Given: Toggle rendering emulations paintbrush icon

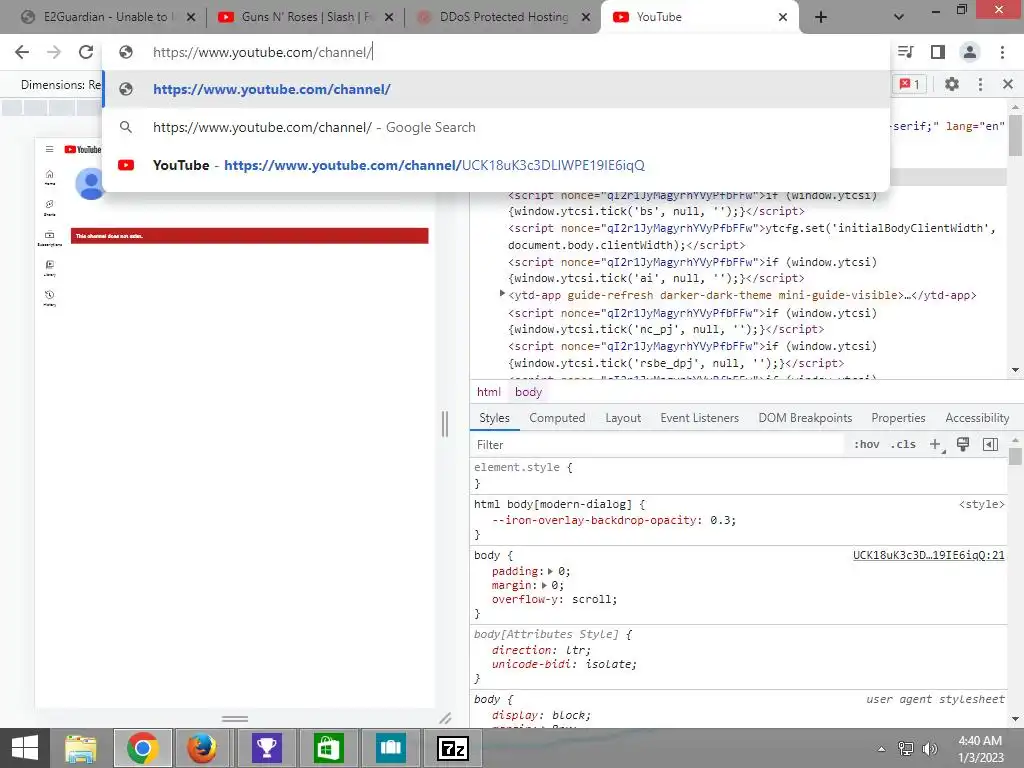Looking at the screenshot, I should point(963,445).
